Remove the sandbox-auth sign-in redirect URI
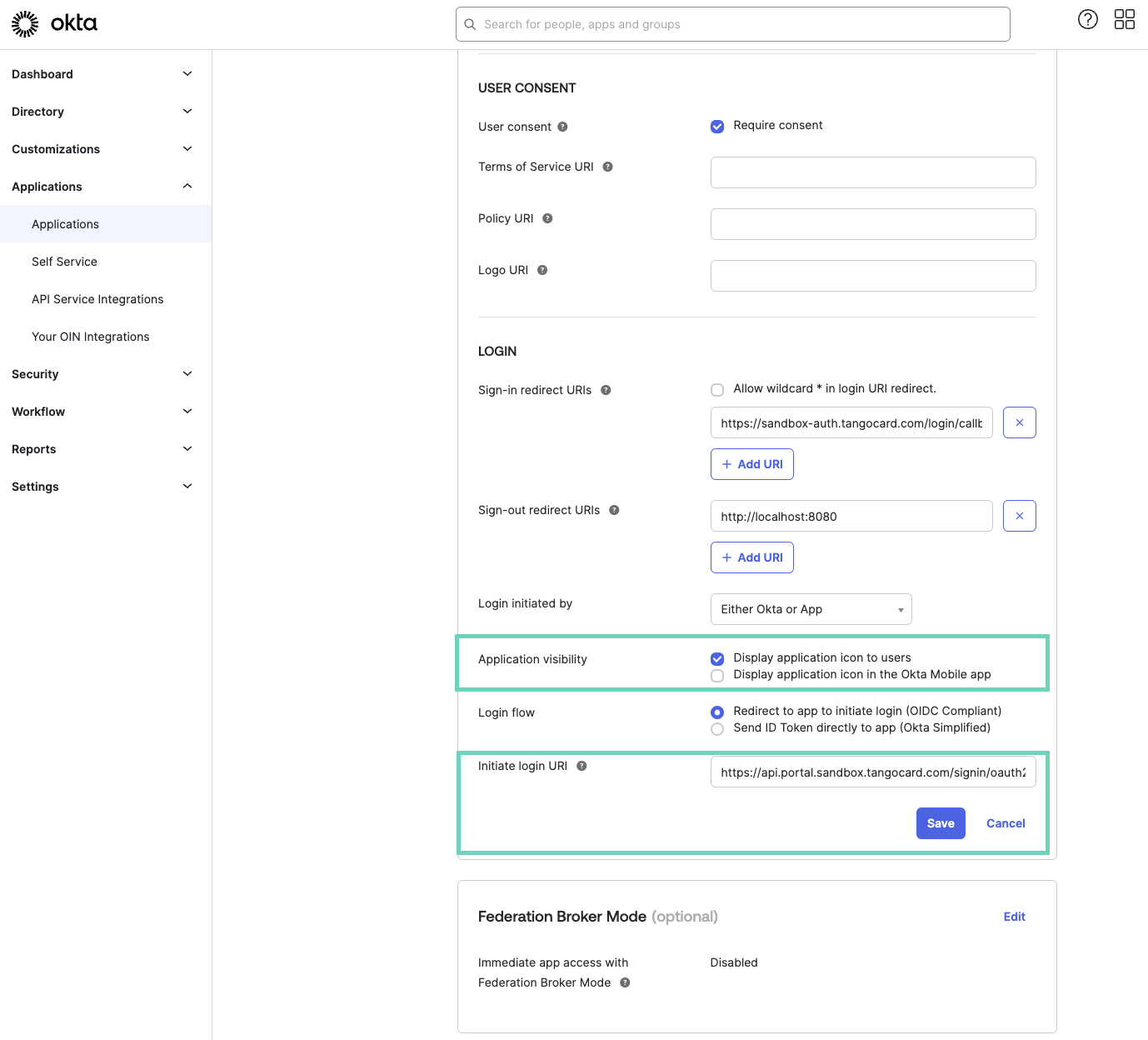The width and height of the screenshot is (1148, 1040). click(x=1020, y=422)
